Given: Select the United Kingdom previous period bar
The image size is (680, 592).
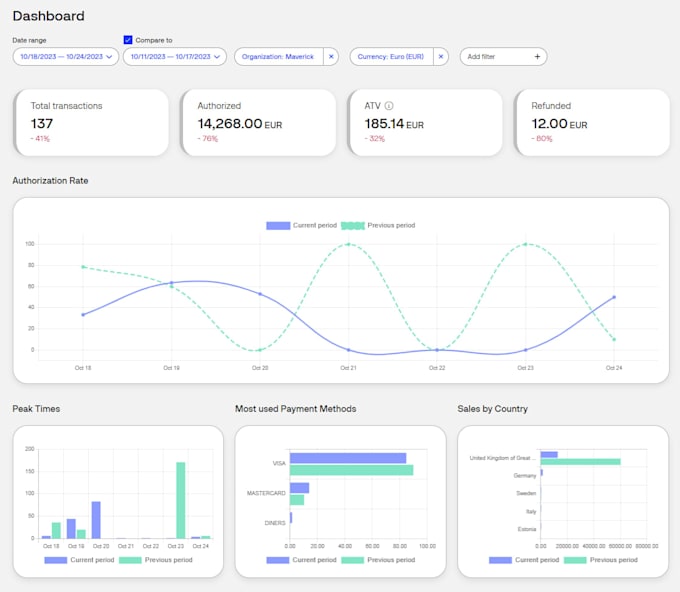Looking at the screenshot, I should [580, 462].
